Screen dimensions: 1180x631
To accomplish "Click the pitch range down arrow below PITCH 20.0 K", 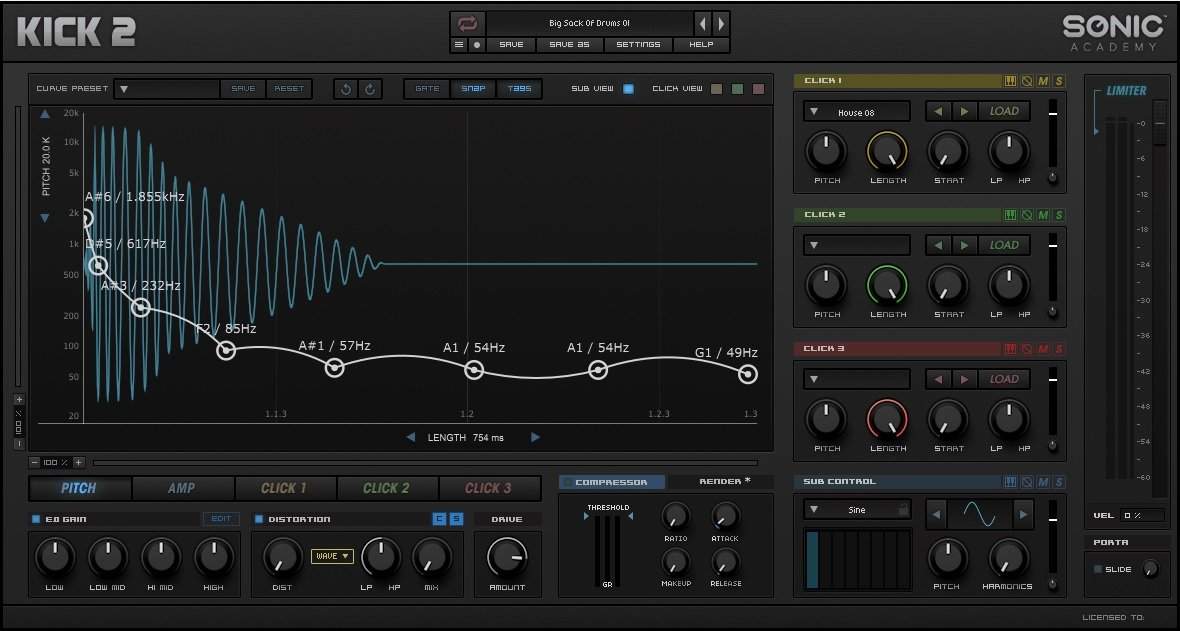I will click(45, 218).
